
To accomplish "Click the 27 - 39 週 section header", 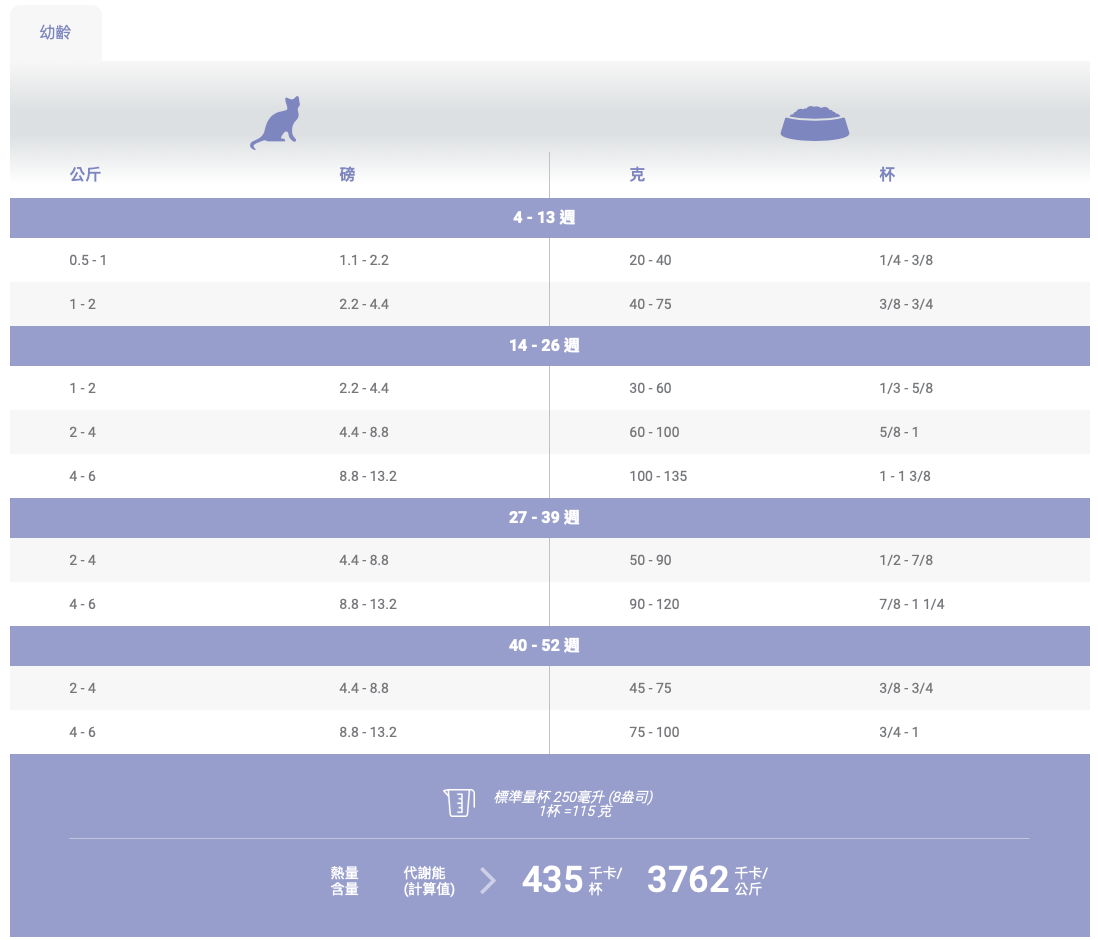I will coord(545,517).
